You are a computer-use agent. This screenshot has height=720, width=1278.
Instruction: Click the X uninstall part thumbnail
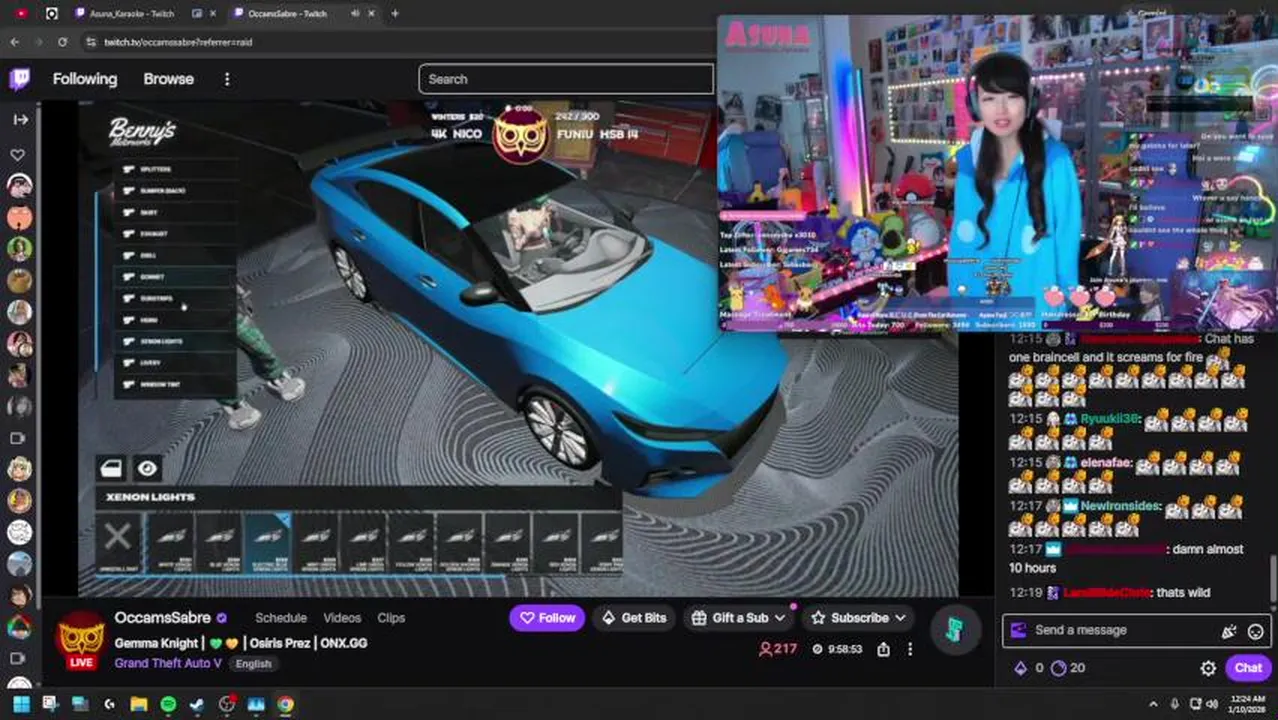coord(118,543)
